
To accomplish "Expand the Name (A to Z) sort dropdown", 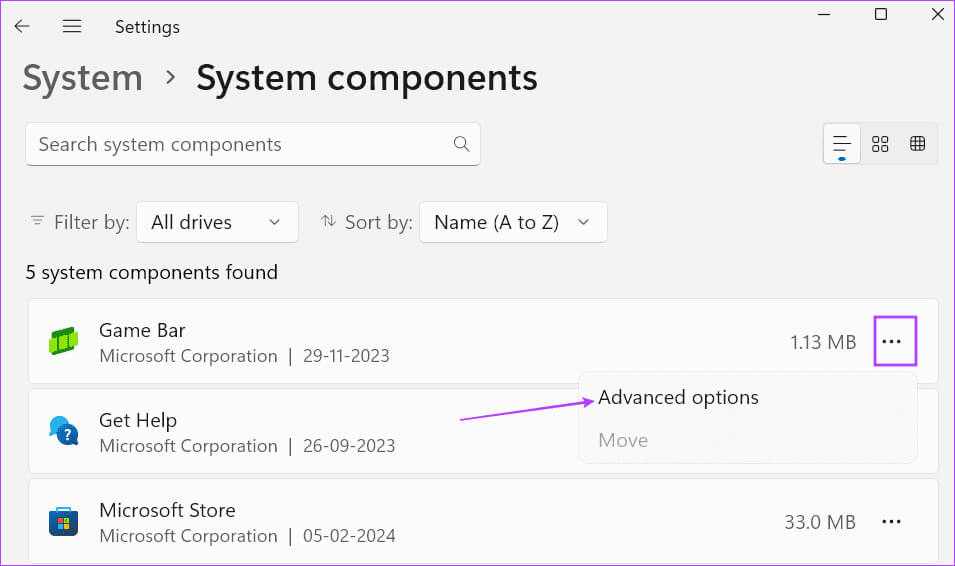I will (513, 222).
